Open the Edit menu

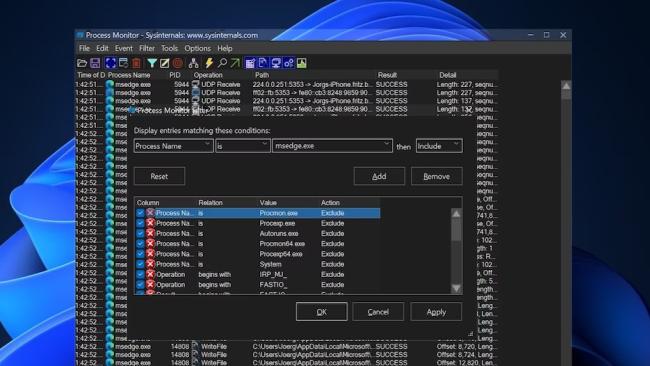(x=102, y=48)
